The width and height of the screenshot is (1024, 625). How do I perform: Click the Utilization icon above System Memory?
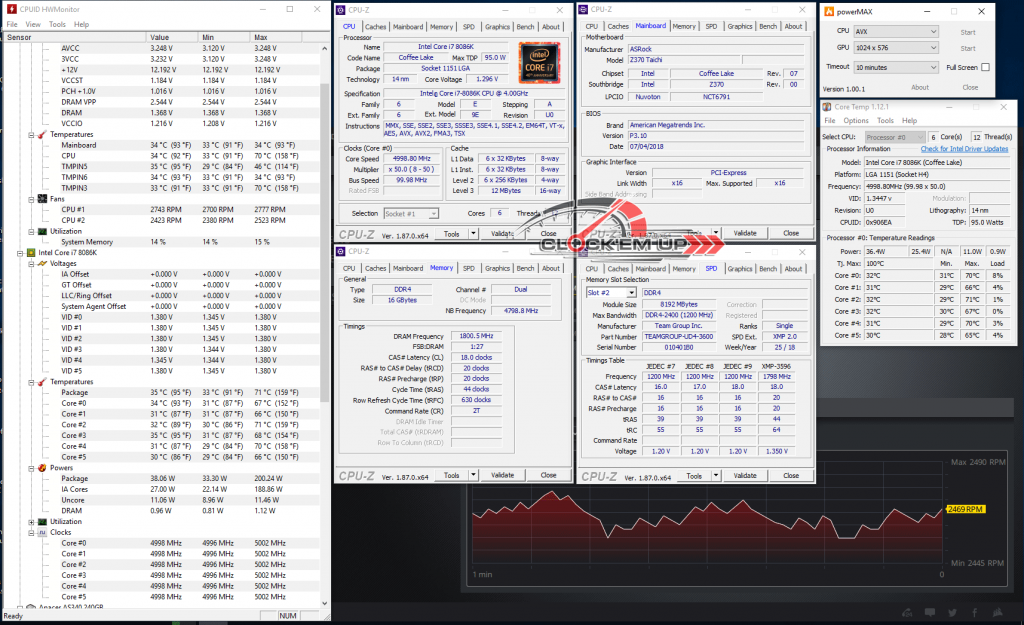pyautogui.click(x=42, y=231)
